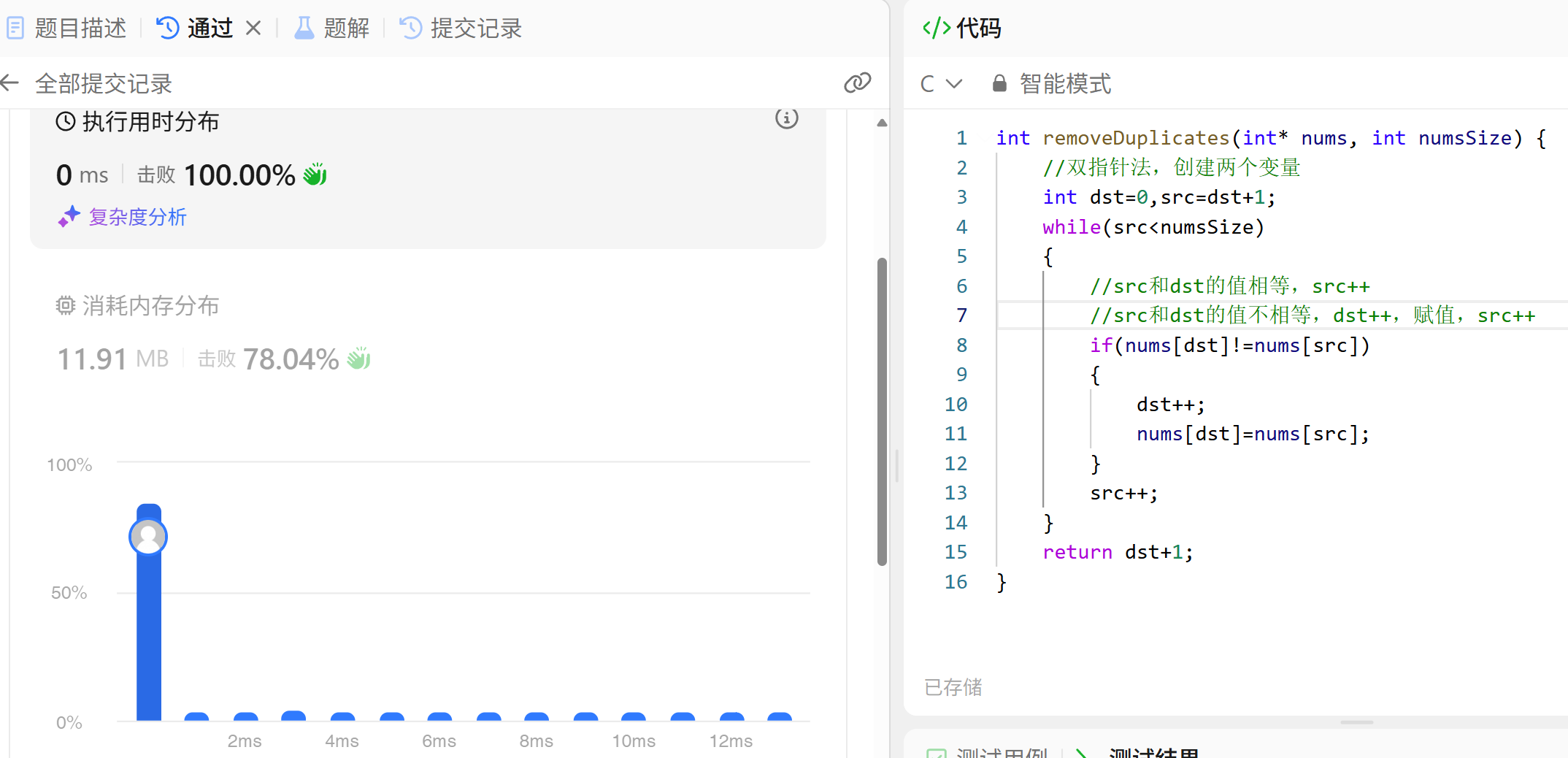This screenshot has width=1568, height=758.
Task: Click the small chart bar above 2ms
Action: 245,716
